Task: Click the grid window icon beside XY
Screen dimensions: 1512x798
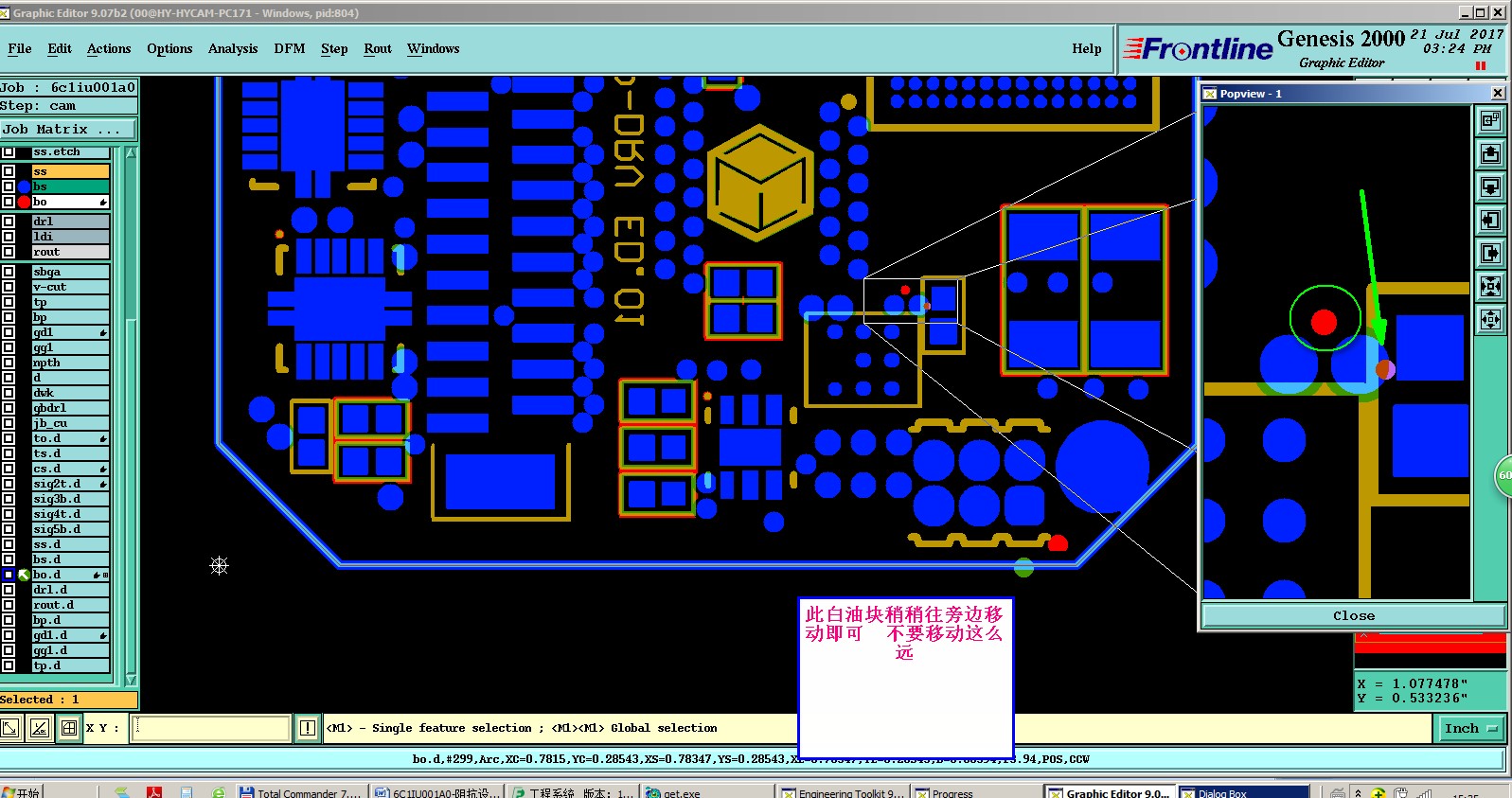Action: pos(69,727)
